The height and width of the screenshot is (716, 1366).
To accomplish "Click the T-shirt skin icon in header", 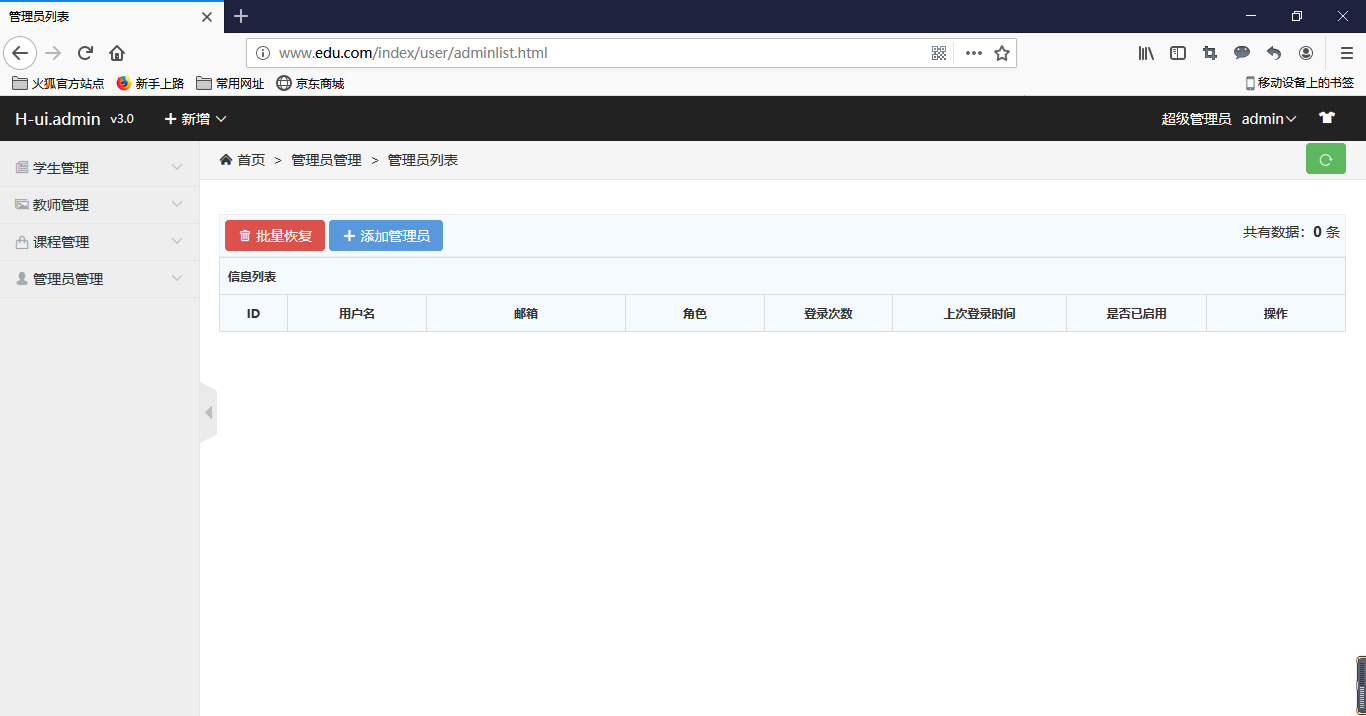I will pyautogui.click(x=1326, y=118).
